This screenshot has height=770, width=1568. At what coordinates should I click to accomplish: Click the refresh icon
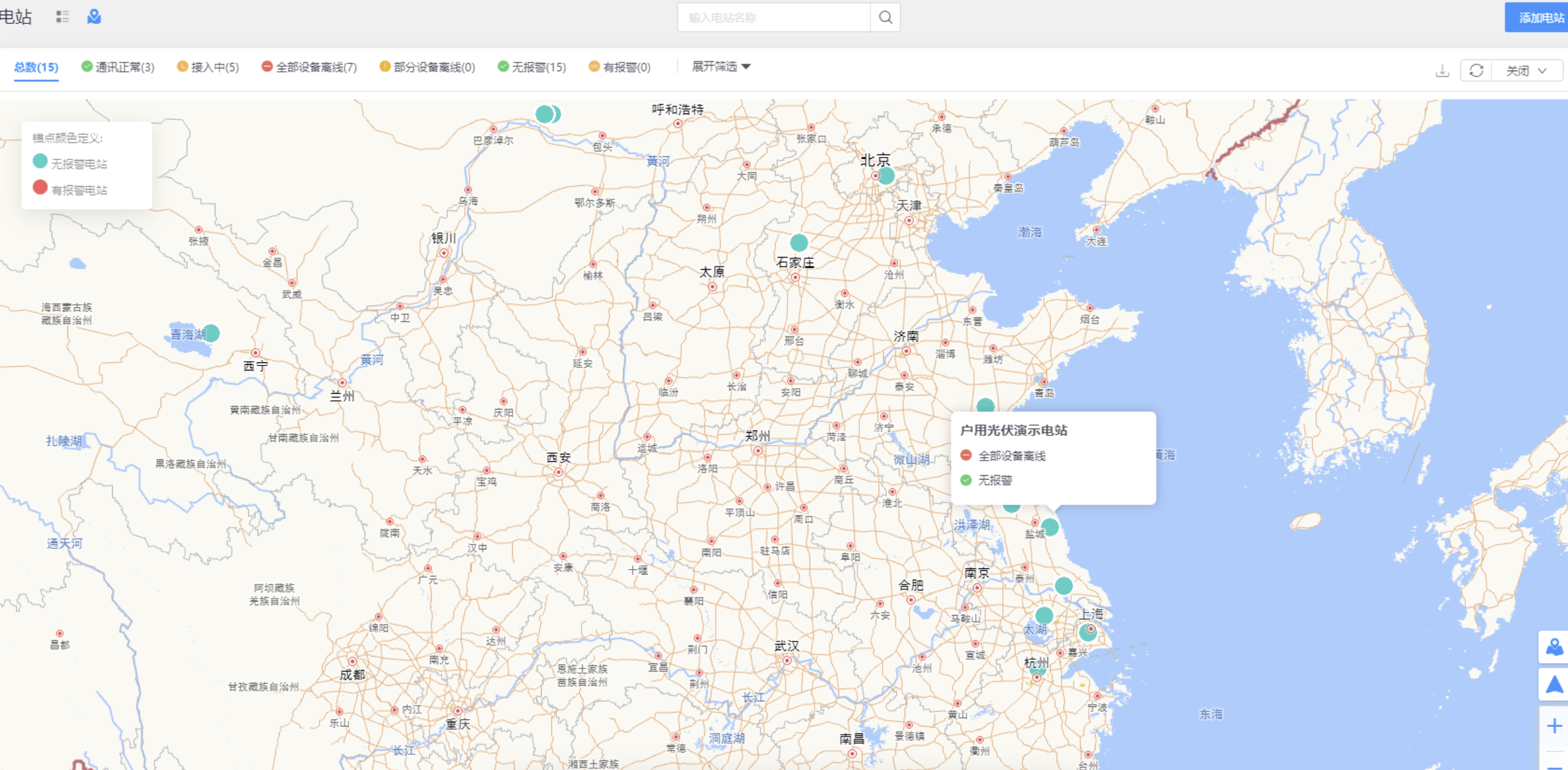pos(1476,71)
